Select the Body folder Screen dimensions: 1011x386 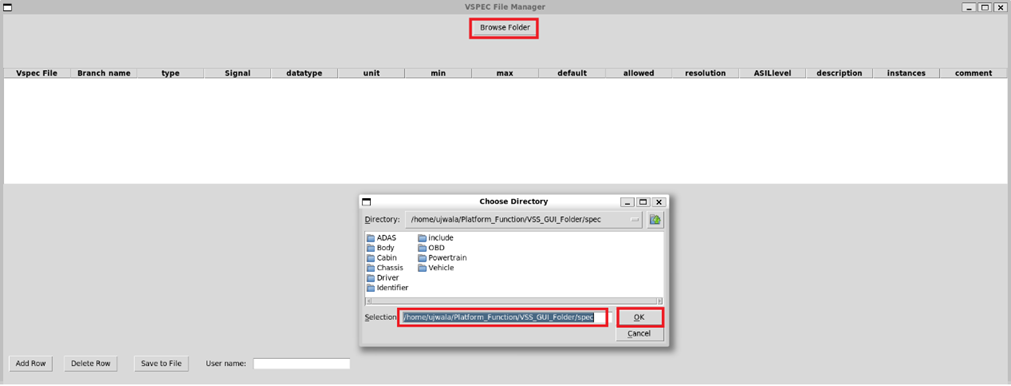pos(380,248)
